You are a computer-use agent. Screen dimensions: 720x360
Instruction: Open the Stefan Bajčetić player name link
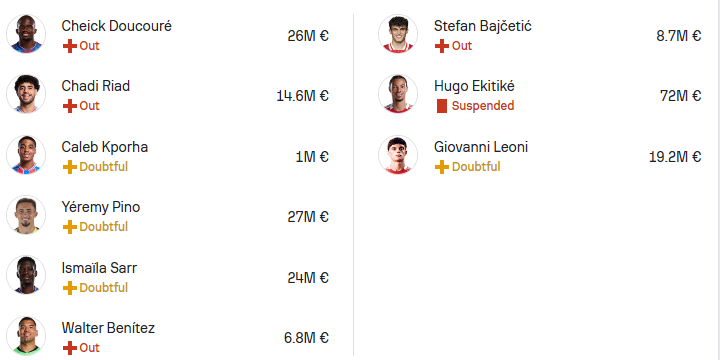[x=483, y=26]
